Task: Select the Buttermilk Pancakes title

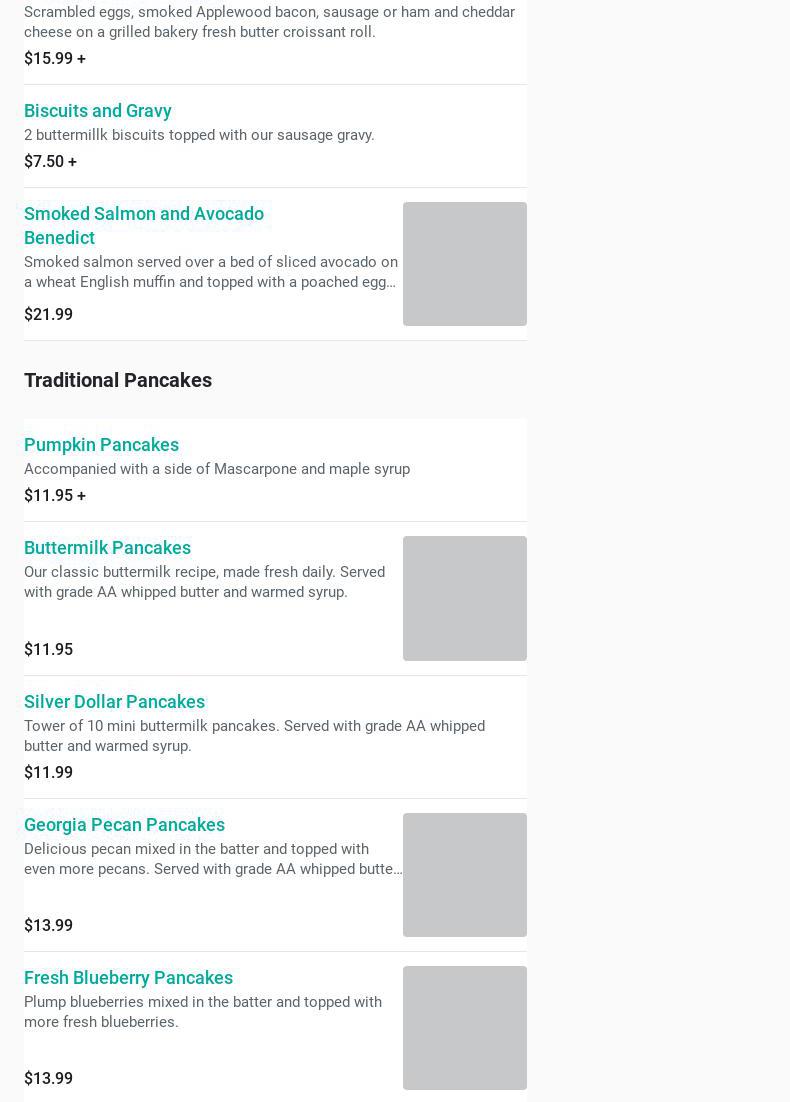Action: coord(107,548)
